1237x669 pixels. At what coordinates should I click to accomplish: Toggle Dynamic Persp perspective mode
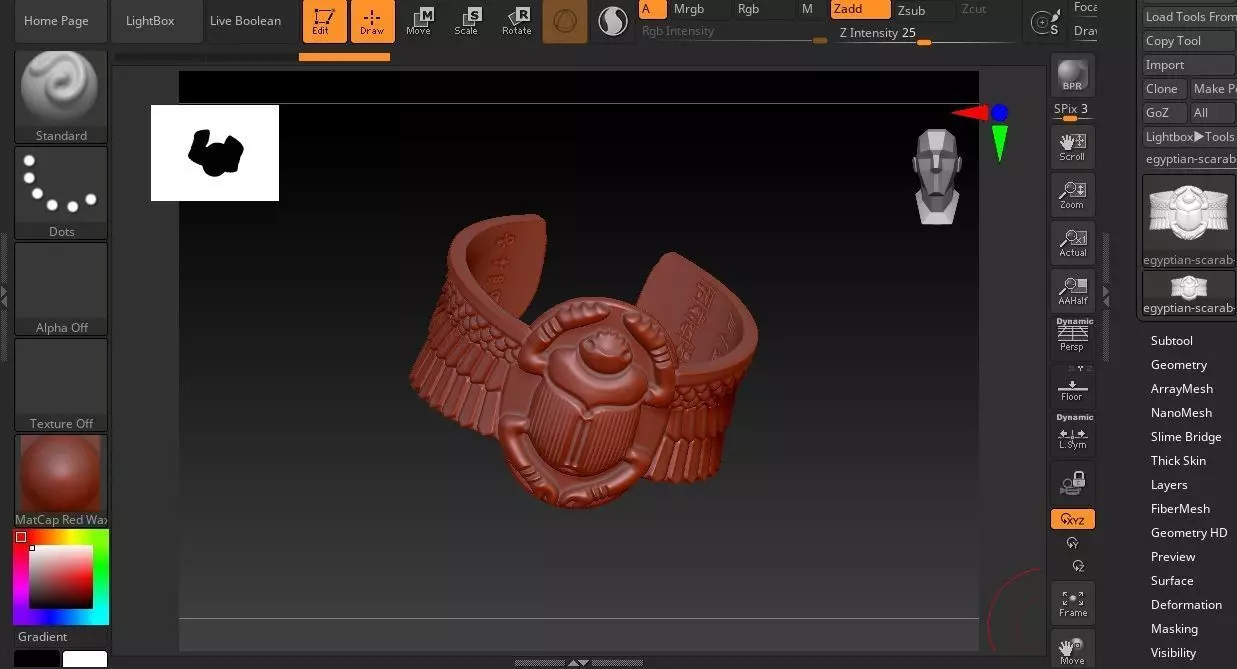pos(1072,336)
